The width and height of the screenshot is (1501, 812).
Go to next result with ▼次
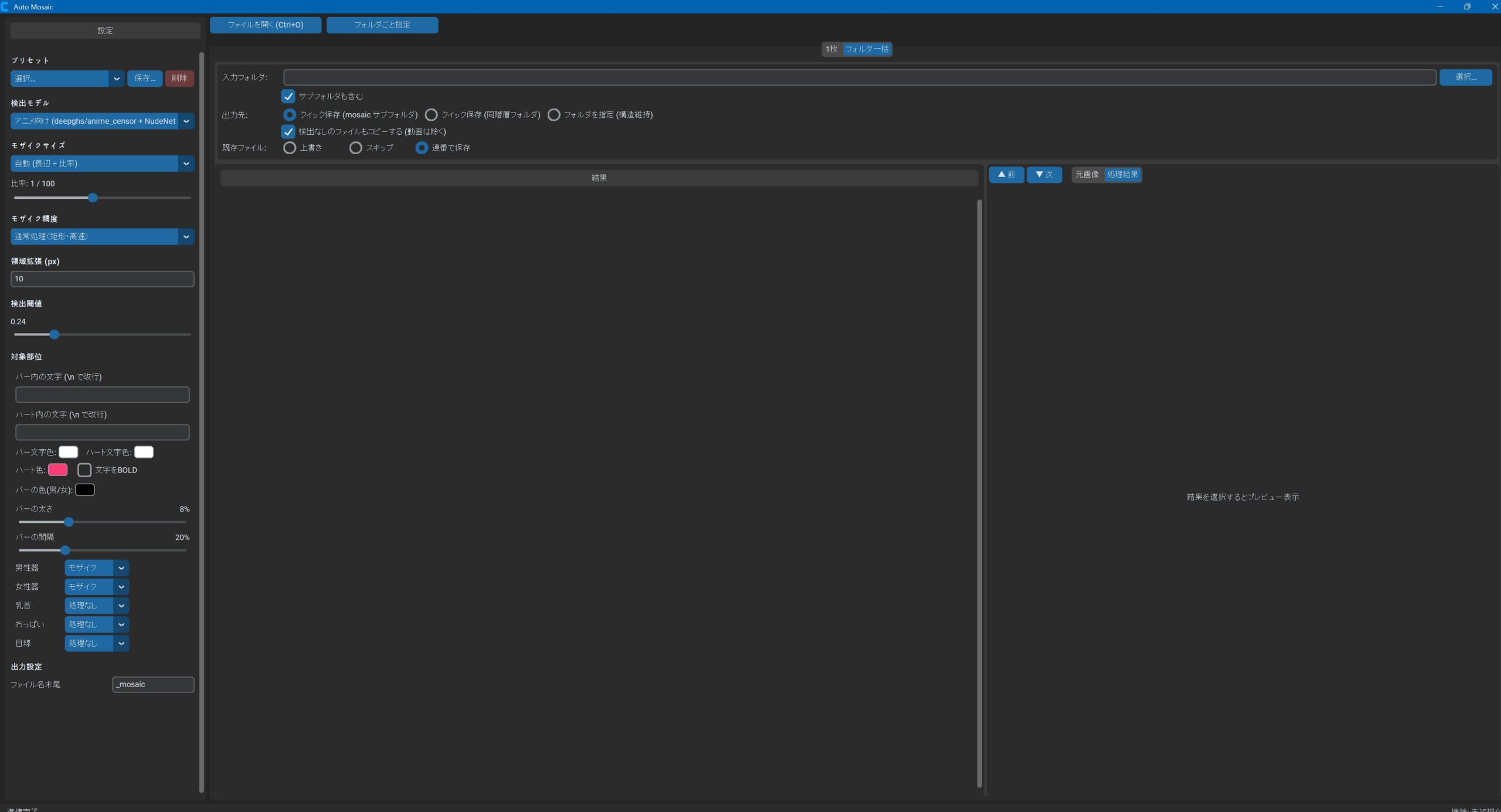(x=1044, y=175)
